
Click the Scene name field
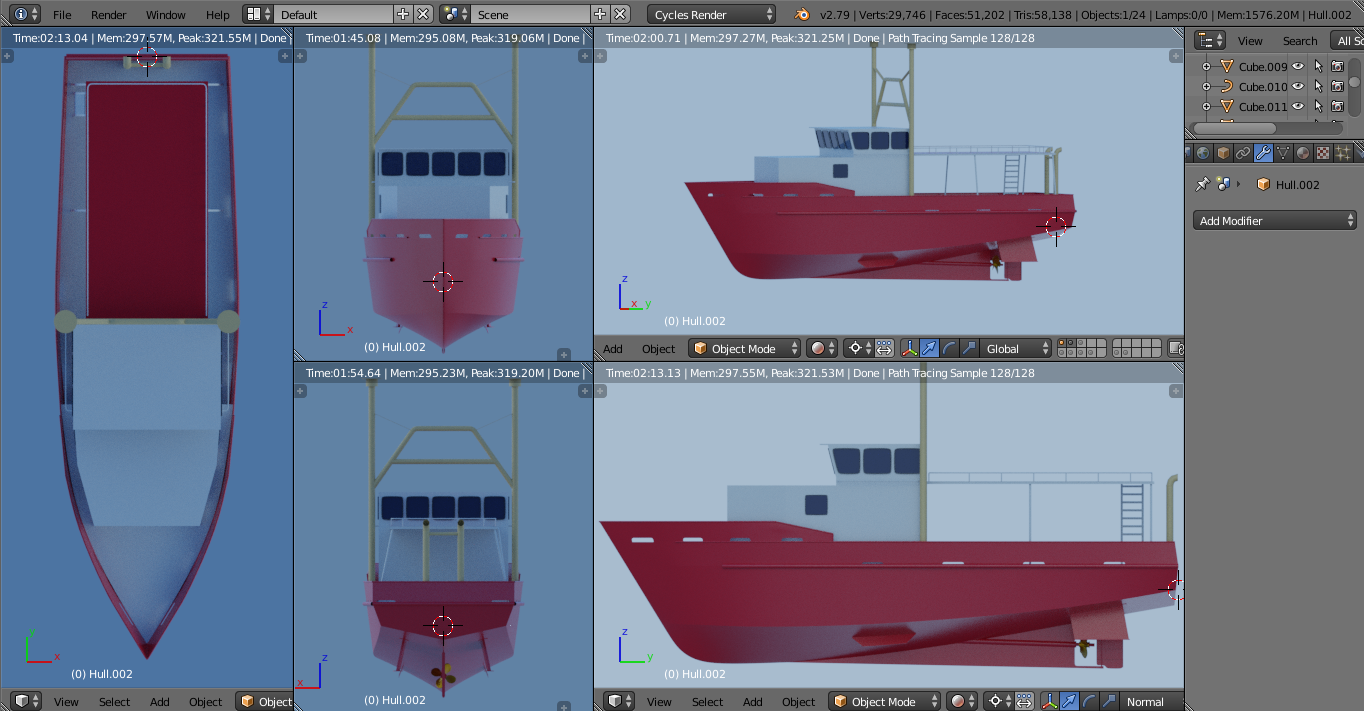(x=530, y=14)
